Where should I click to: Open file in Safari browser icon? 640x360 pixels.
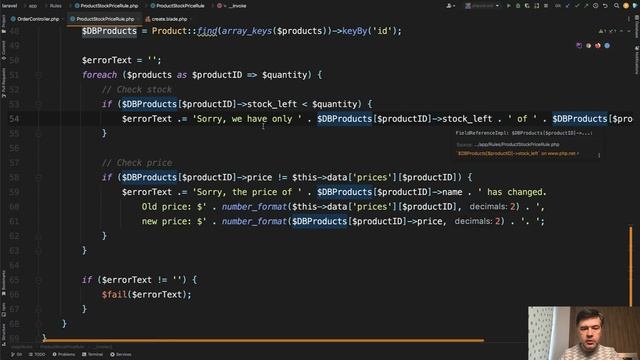click(607, 45)
